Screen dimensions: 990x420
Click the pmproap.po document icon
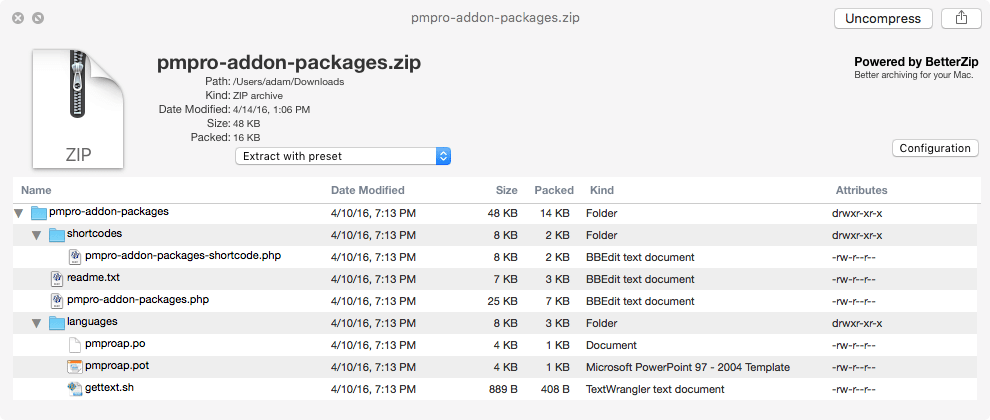(76, 345)
